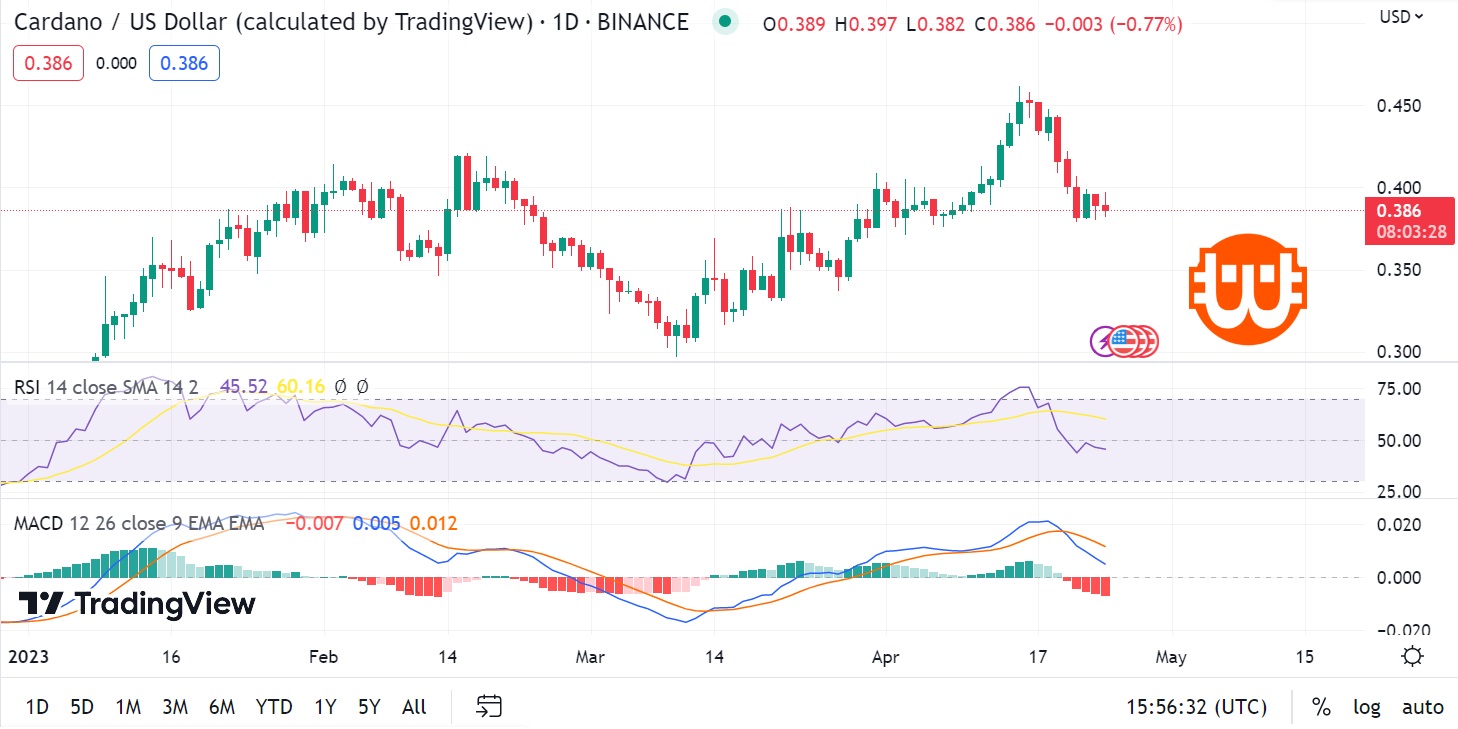Click the 25.00 RSI axis label
This screenshot has height=729, width=1458.
(x=1400, y=491)
